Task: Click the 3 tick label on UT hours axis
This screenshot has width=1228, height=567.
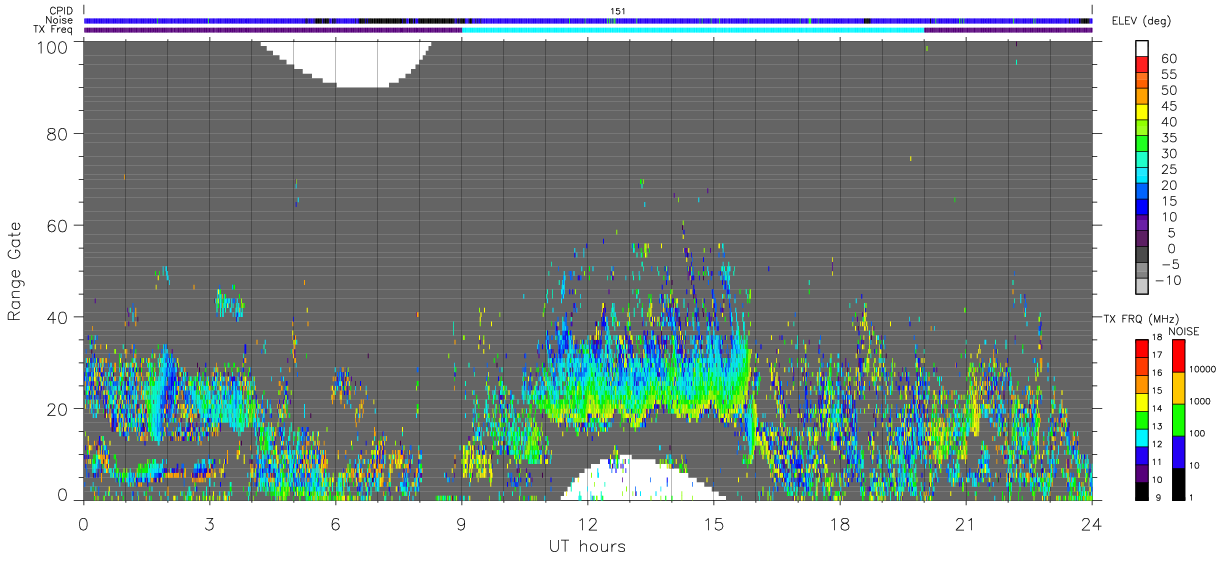Action: [209, 524]
